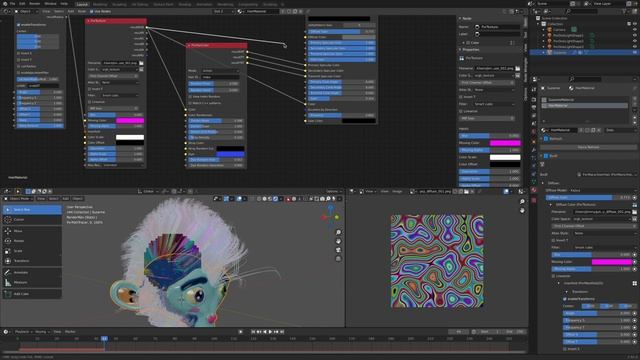Open the File menu
640x360 pixels.
click(x=13, y=4)
